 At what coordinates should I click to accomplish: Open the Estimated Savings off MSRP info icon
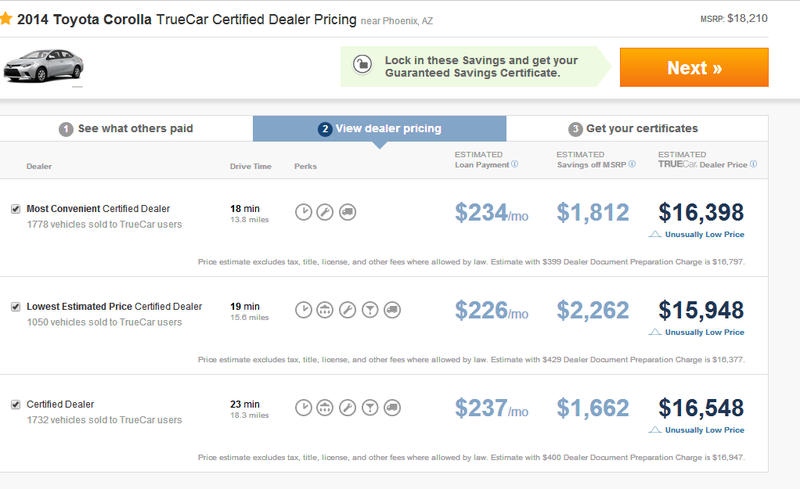tap(632, 164)
